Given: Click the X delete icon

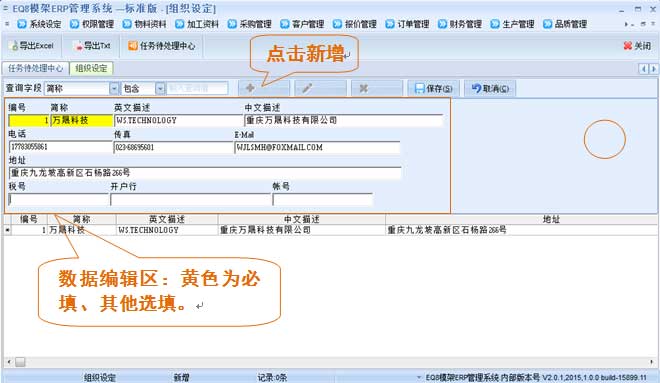Looking at the screenshot, I should [x=364, y=88].
